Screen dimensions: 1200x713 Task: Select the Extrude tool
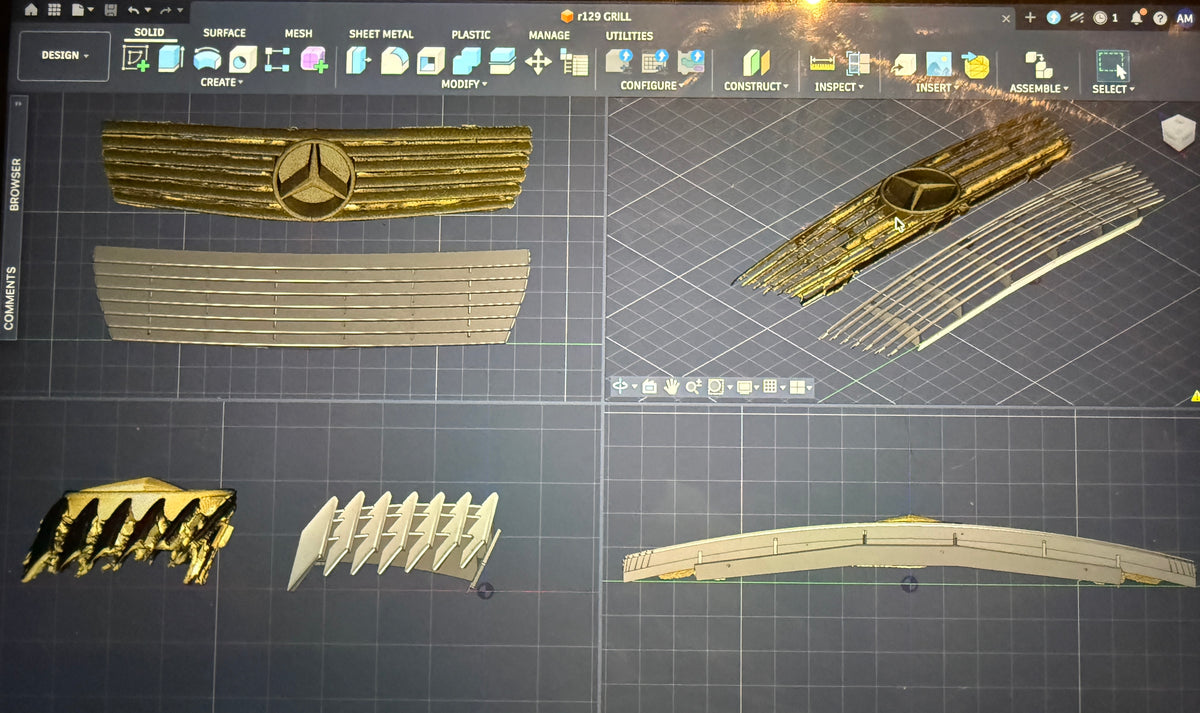(x=171, y=60)
